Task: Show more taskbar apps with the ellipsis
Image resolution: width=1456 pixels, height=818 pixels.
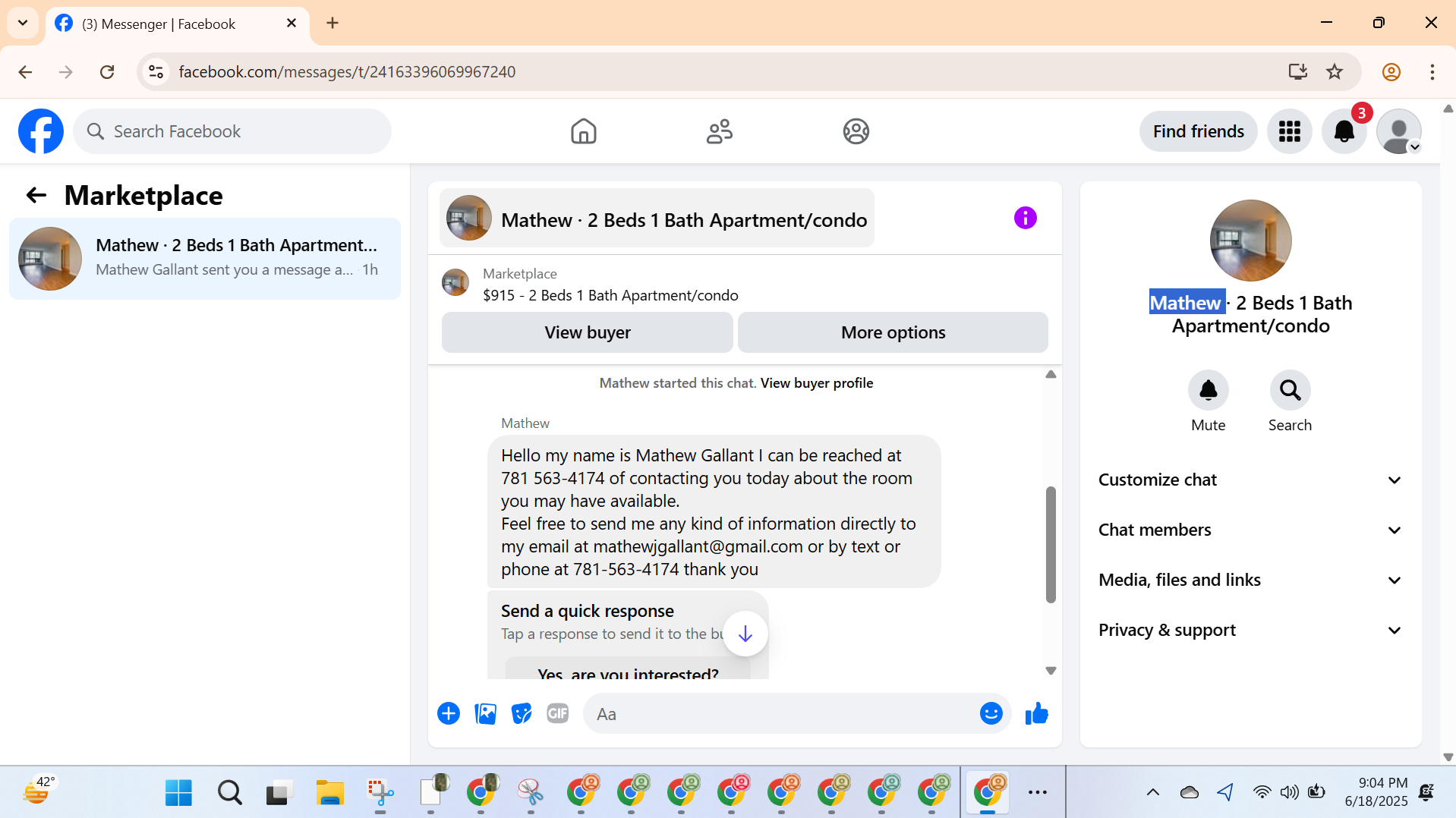Action: (x=1037, y=792)
